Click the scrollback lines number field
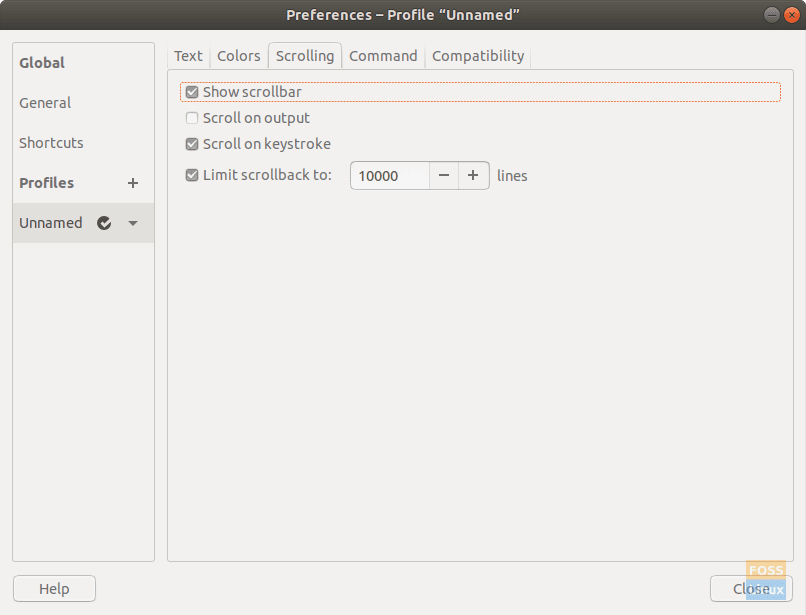This screenshot has height=615, width=806. (389, 176)
